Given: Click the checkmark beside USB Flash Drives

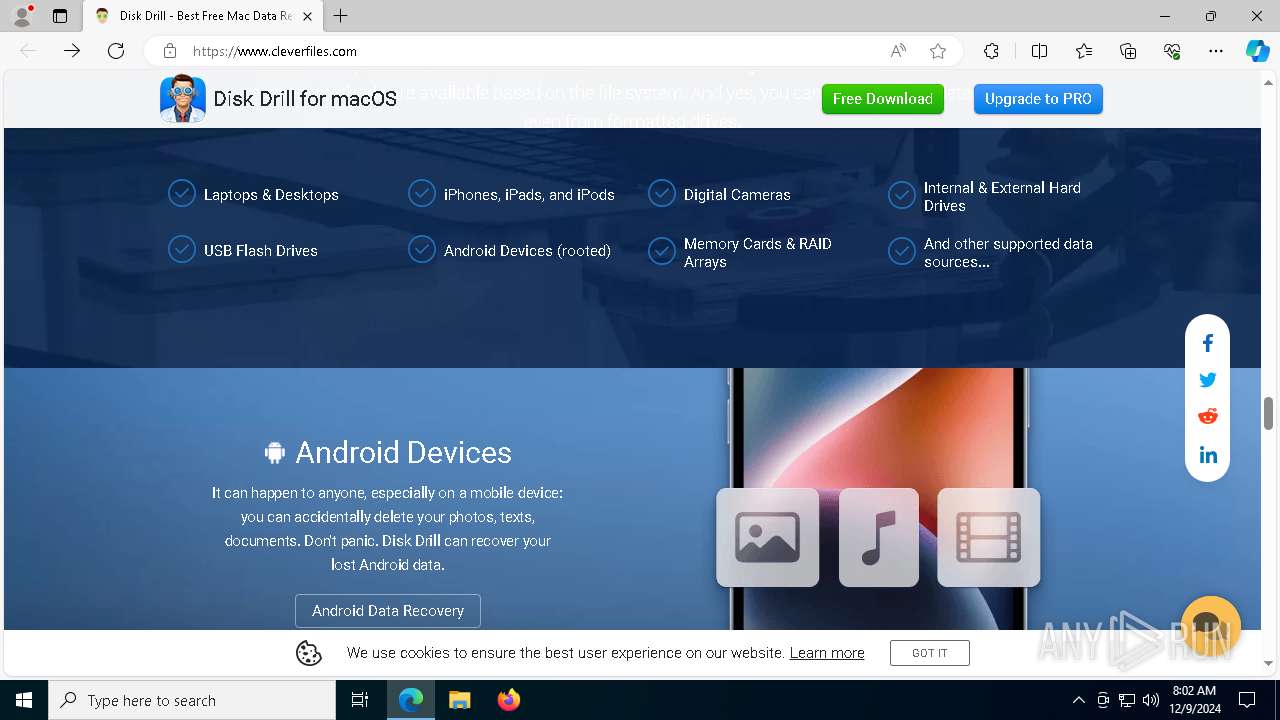Looking at the screenshot, I should [x=182, y=250].
